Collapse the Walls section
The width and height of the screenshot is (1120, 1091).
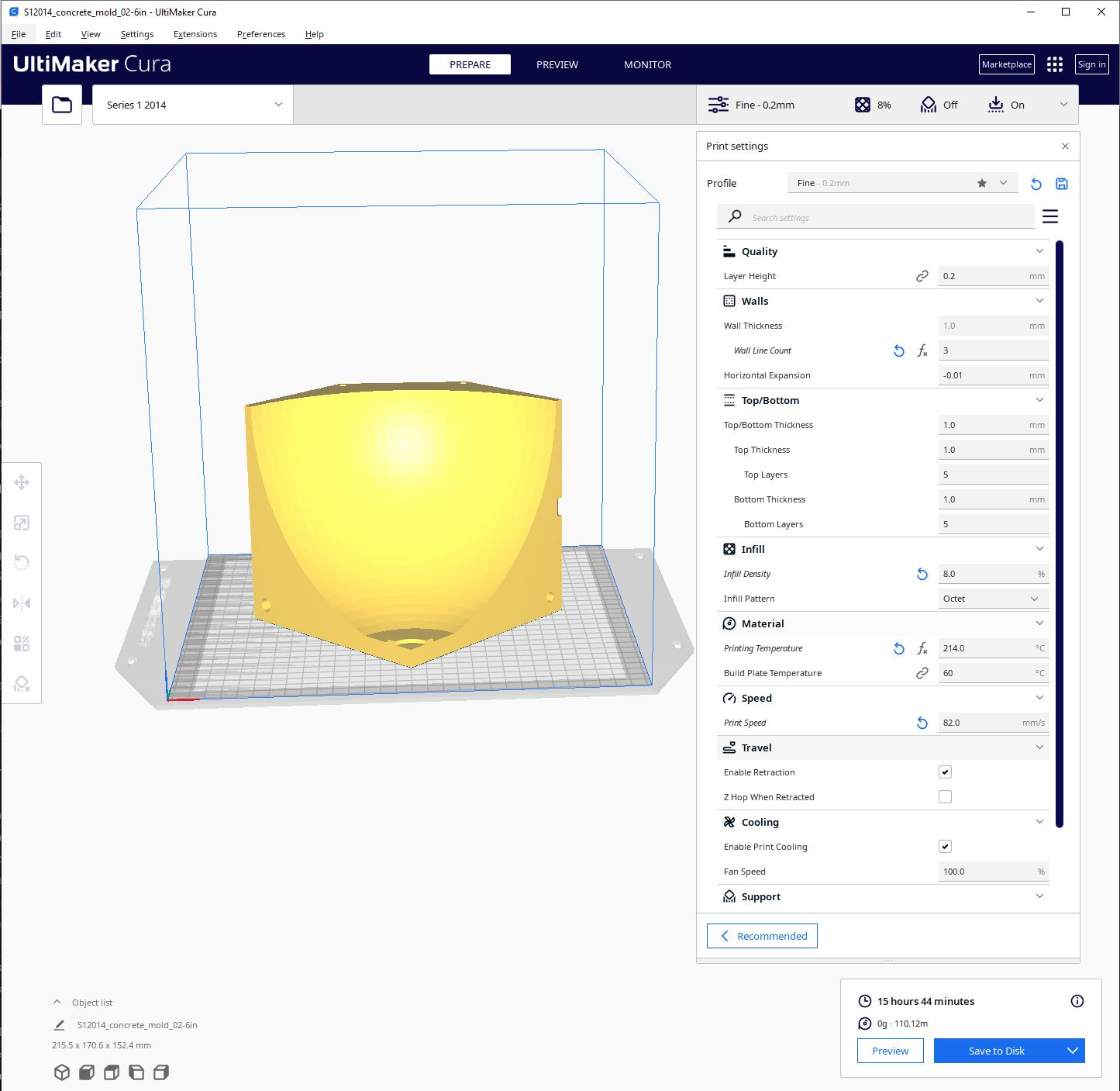tap(883, 301)
